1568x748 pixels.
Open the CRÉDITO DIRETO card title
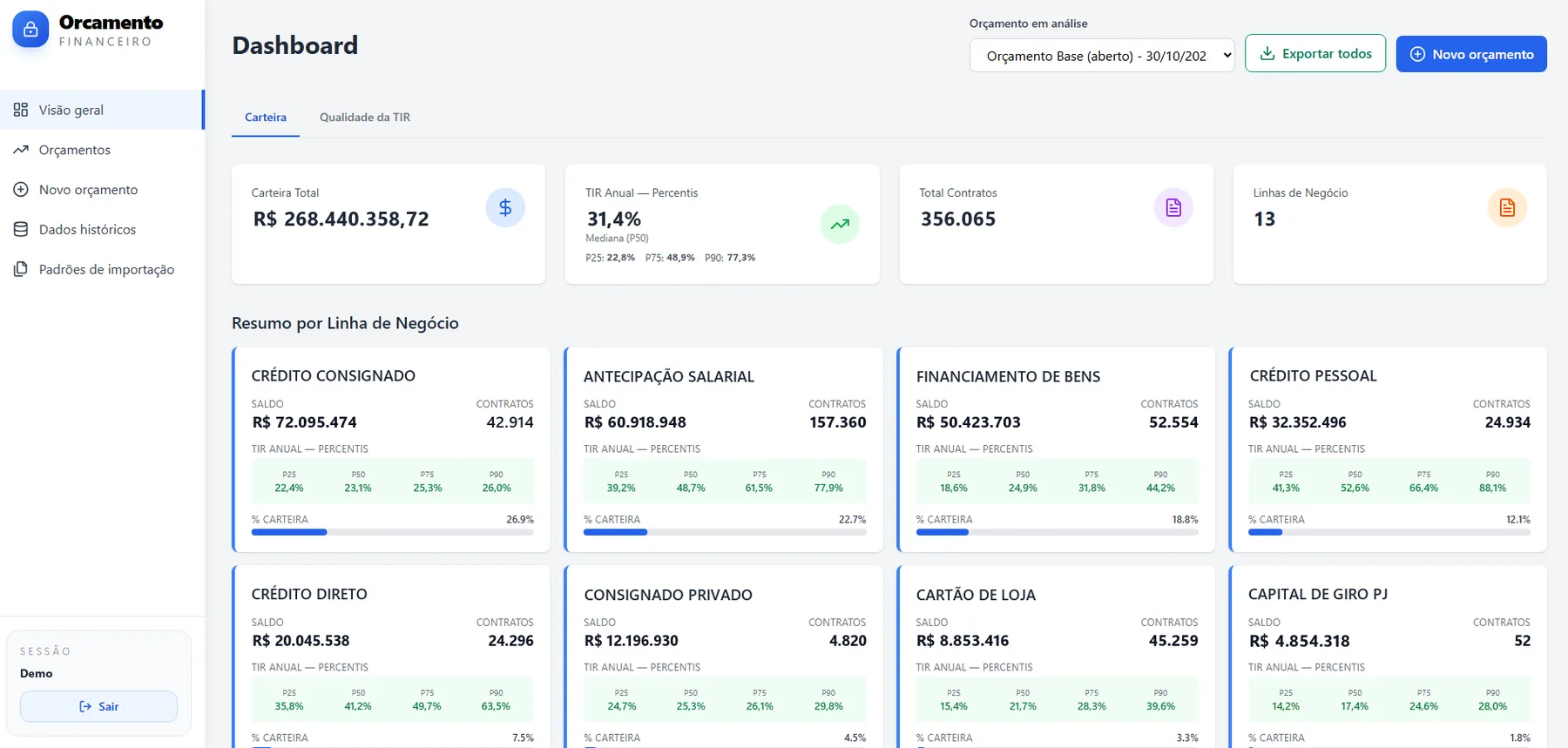point(309,595)
